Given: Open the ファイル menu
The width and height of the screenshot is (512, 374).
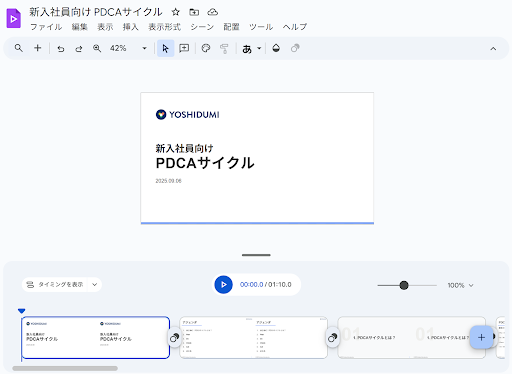Looking at the screenshot, I should point(46,27).
